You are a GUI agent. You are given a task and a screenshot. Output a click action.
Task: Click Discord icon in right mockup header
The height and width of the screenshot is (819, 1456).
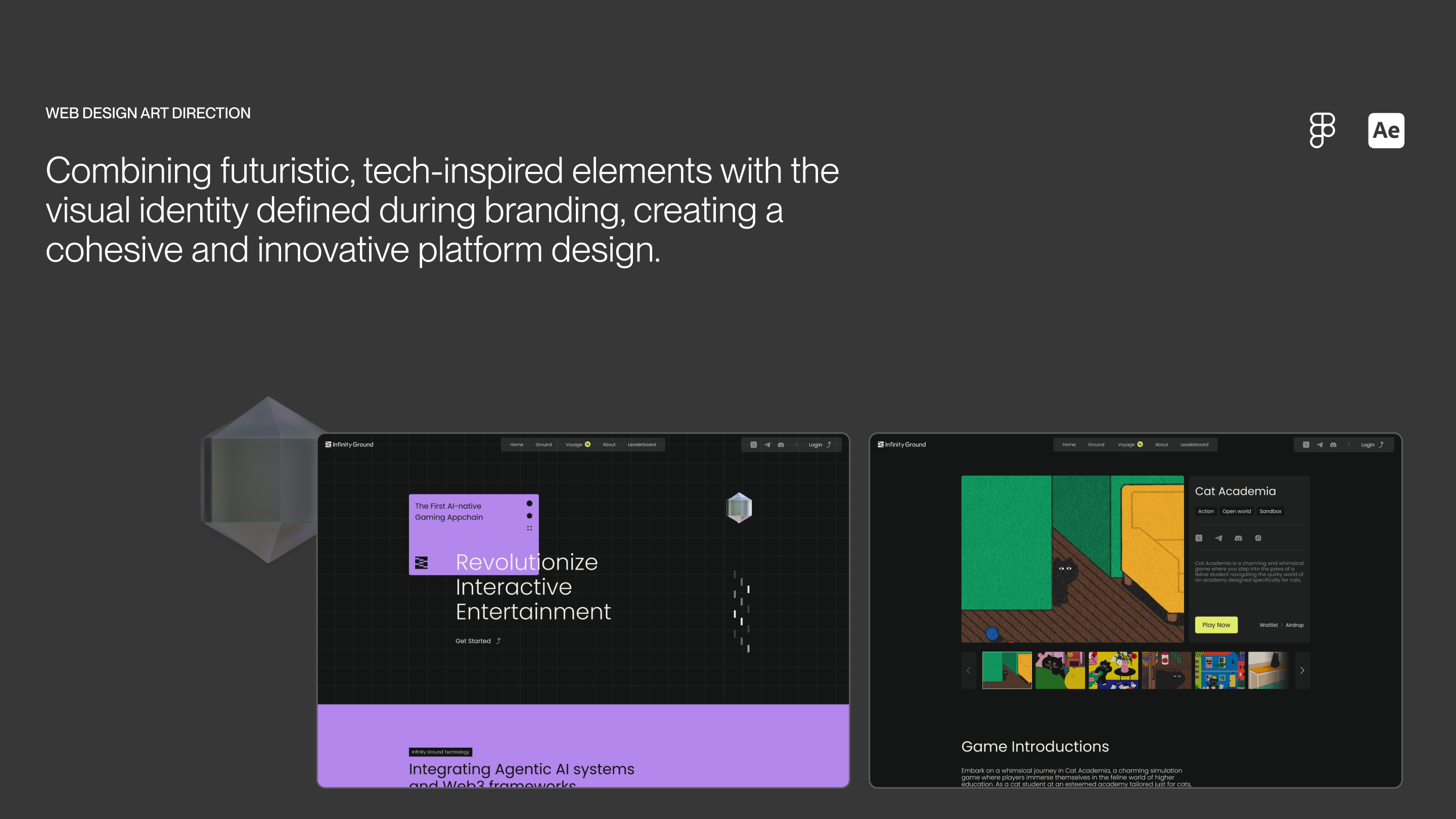(1333, 445)
